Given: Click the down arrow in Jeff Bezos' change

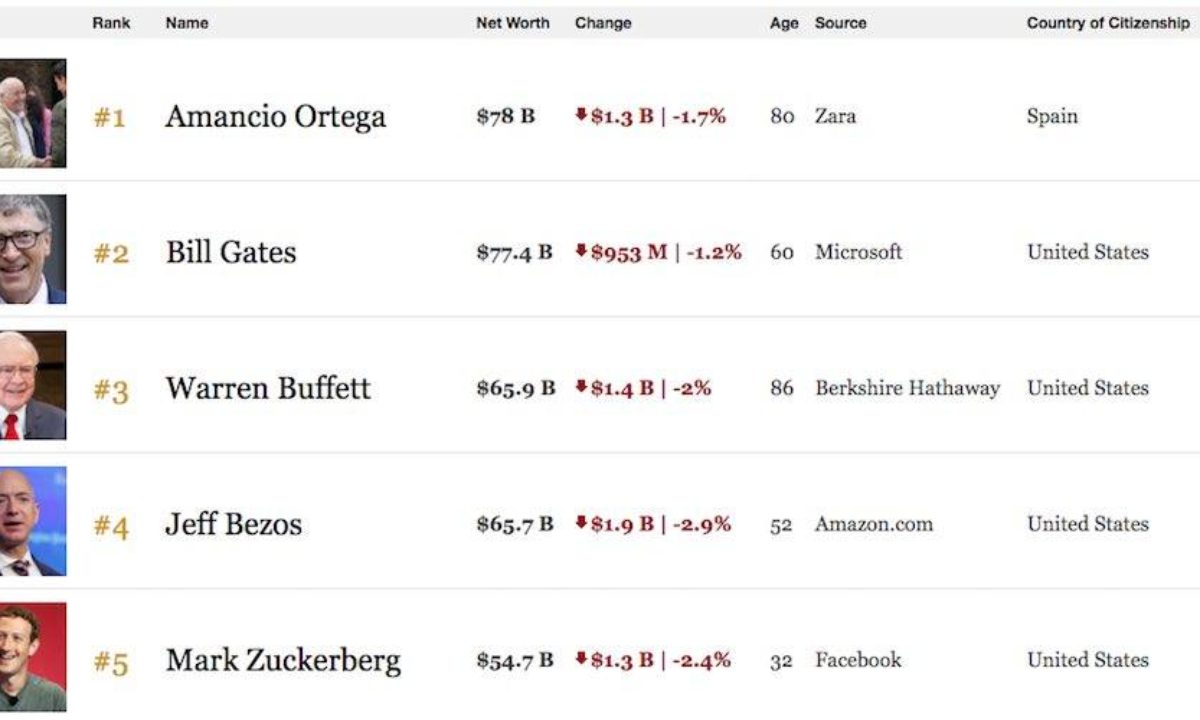Looking at the screenshot, I should pyautogui.click(x=581, y=523).
